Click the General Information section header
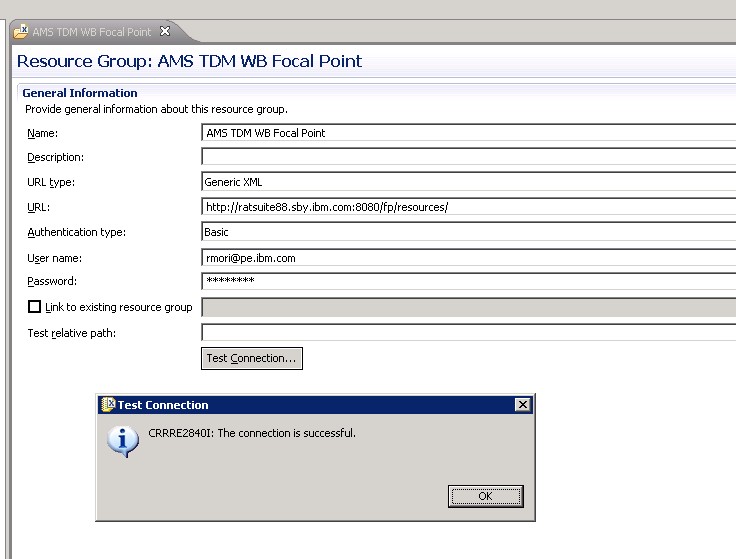The width and height of the screenshot is (736, 559). click(x=80, y=93)
